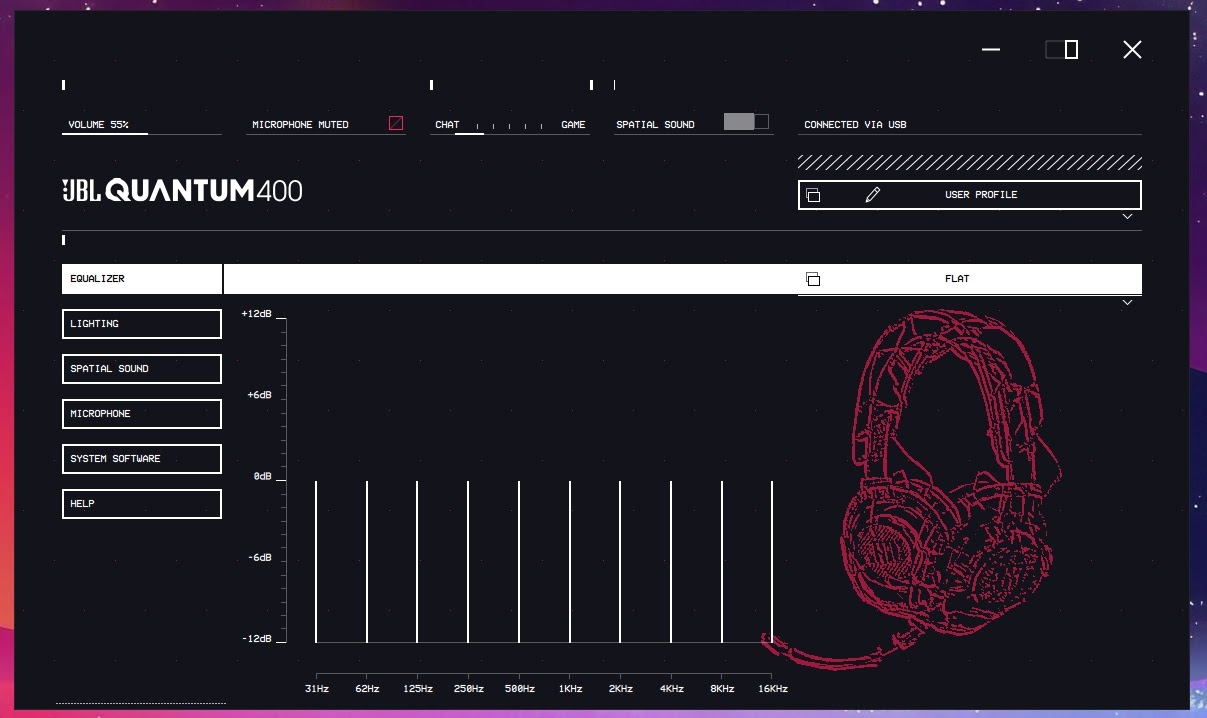The image size is (1207, 718).
Task: Click the MICROPHONE MUTED label
Action: coord(300,125)
